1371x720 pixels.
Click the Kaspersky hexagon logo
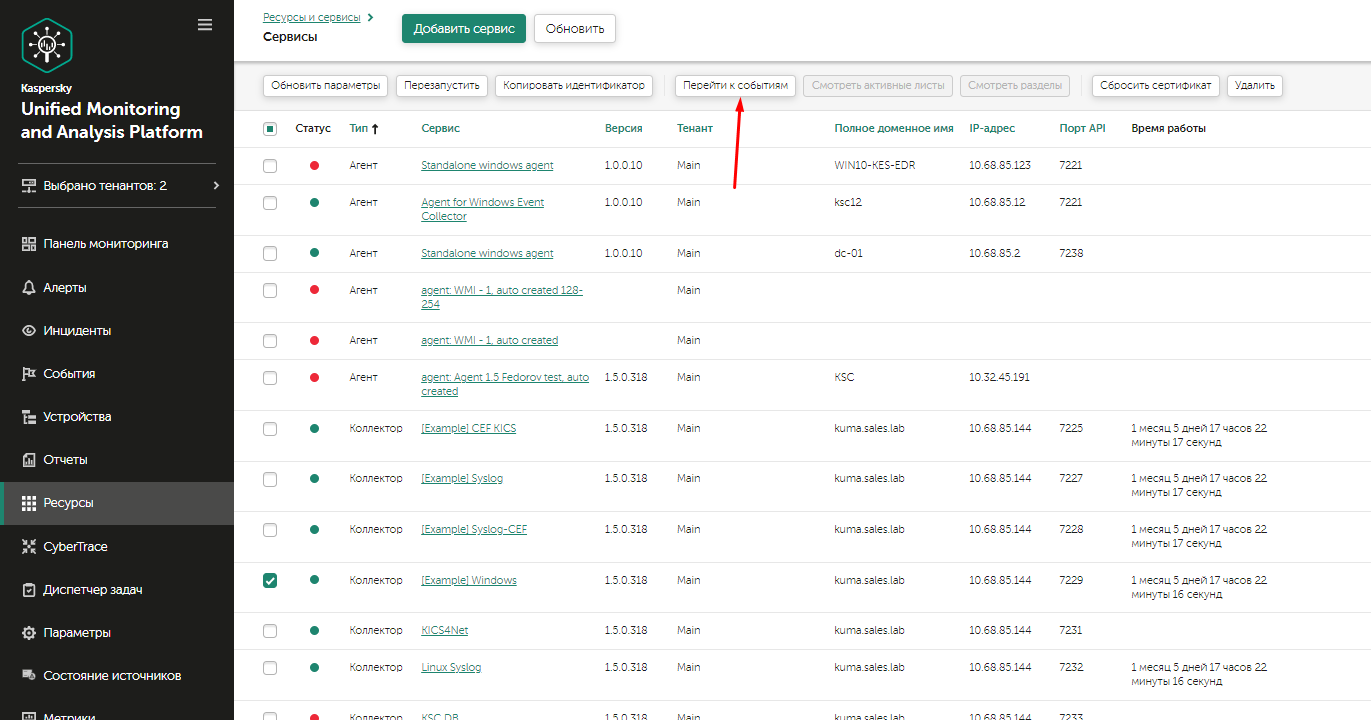[47, 45]
